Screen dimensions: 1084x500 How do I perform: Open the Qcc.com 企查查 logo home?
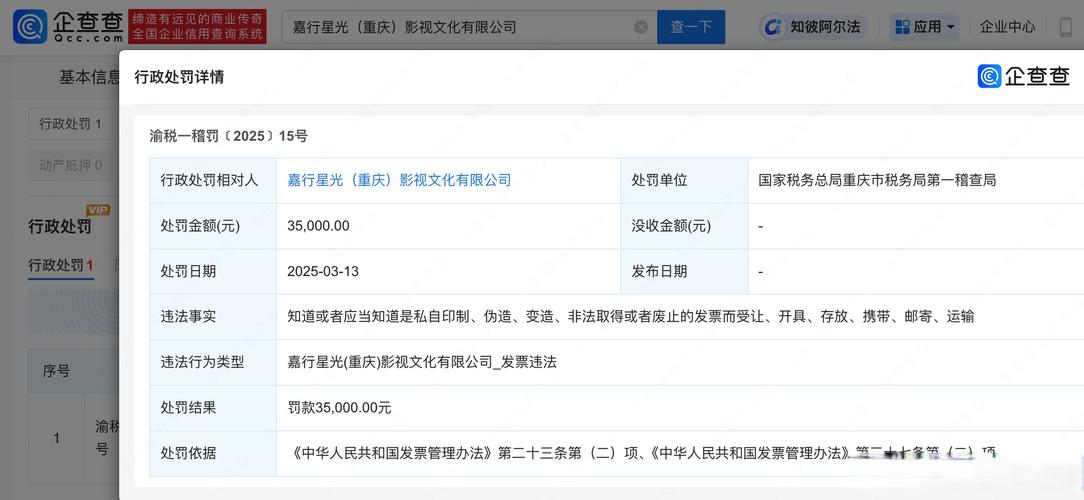[x=68, y=27]
